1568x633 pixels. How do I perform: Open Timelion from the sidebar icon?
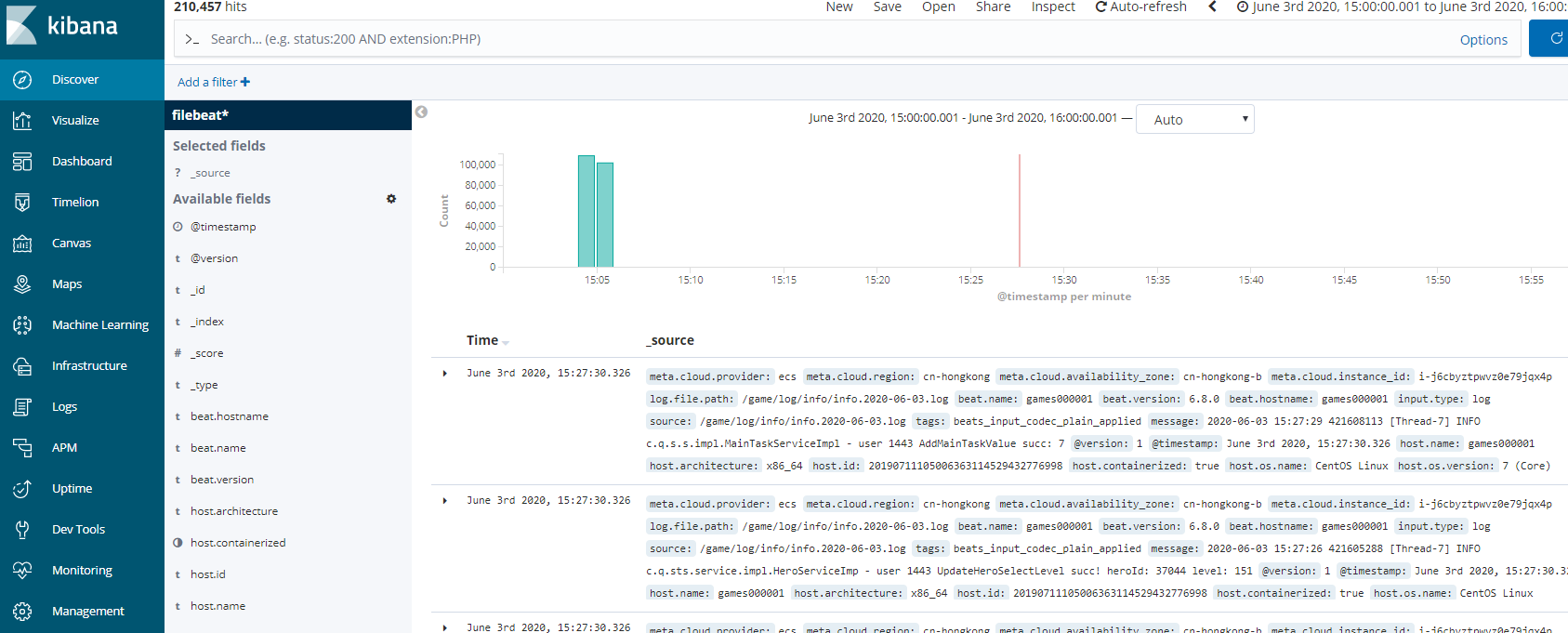(x=22, y=202)
